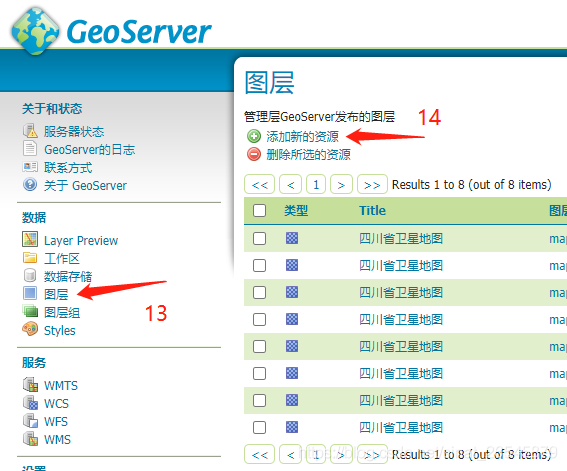The width and height of the screenshot is (567, 471).
Task: Click the 图层组 green stack icon
Action: coord(30,311)
